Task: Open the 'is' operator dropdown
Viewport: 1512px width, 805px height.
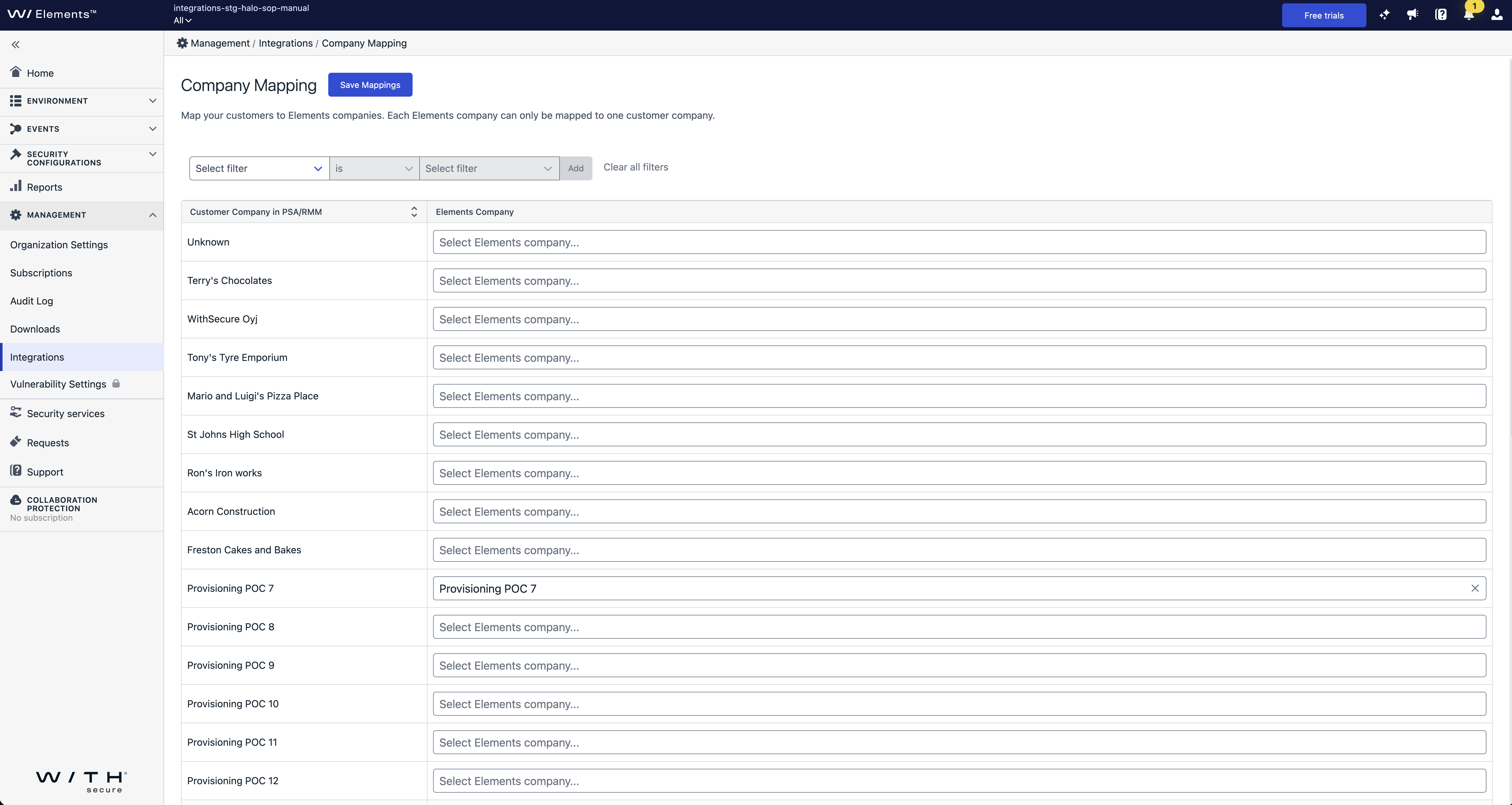Action: 374,169
